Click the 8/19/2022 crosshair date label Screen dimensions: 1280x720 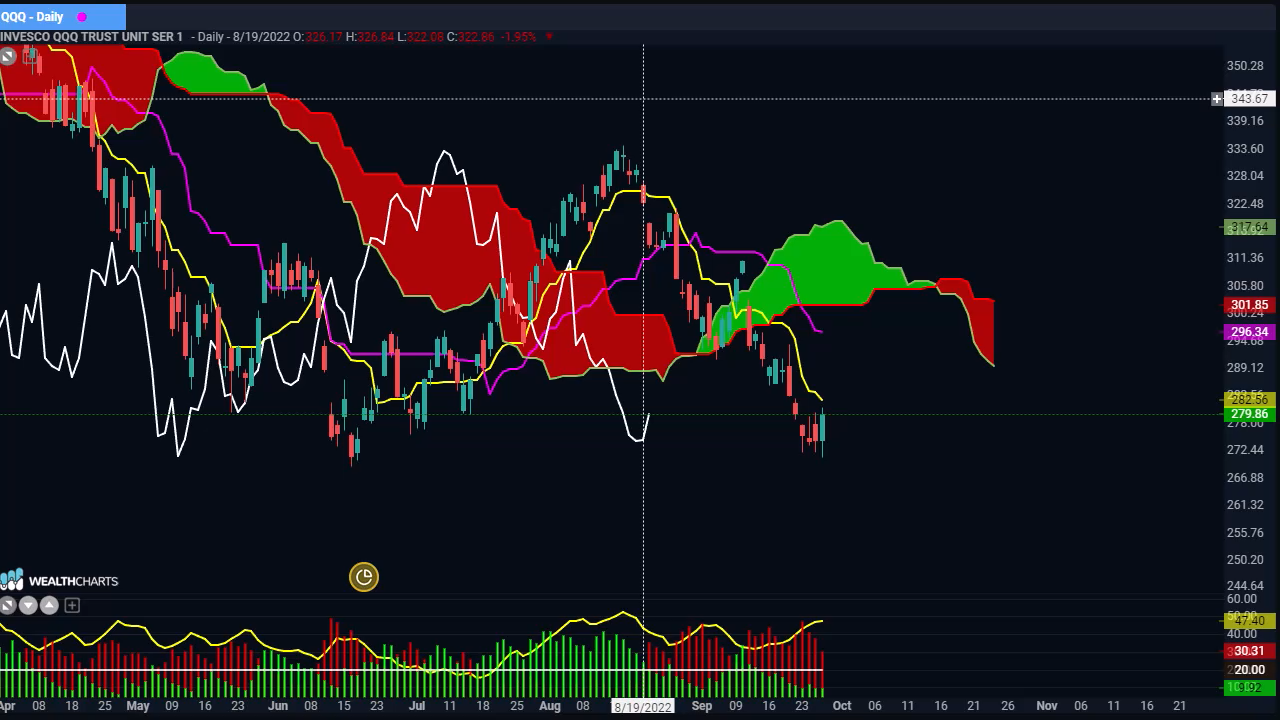(x=643, y=707)
